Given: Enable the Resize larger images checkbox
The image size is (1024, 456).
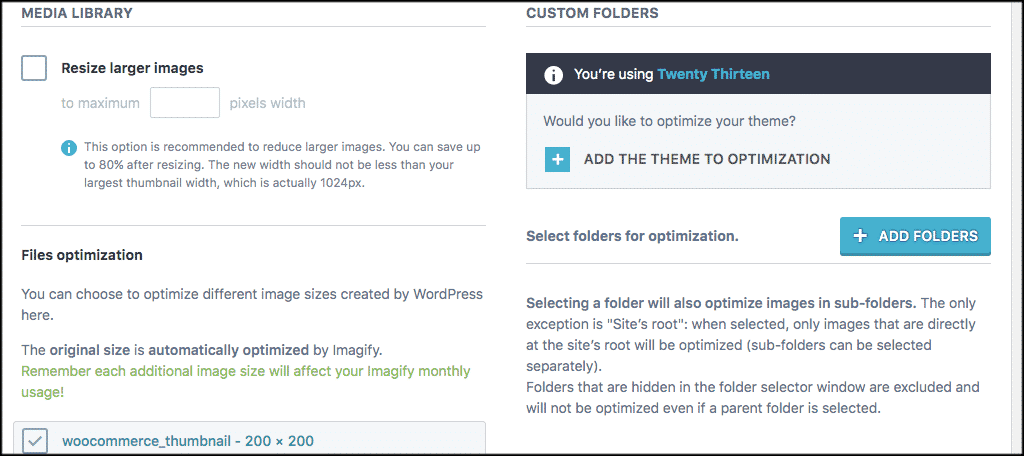Looking at the screenshot, I should point(34,68).
